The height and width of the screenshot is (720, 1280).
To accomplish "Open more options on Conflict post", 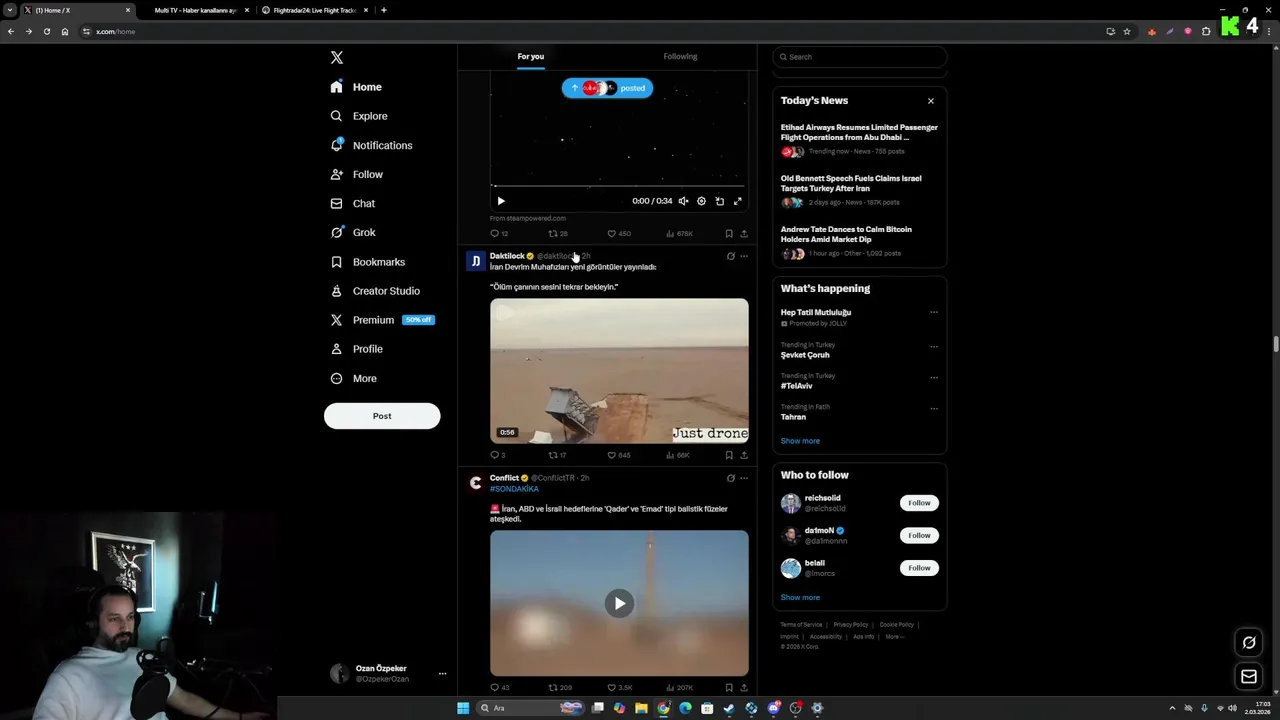I will click(x=744, y=478).
